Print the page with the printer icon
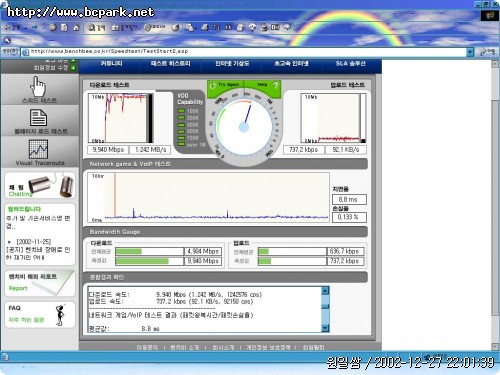The image size is (500, 375). coord(205,28)
